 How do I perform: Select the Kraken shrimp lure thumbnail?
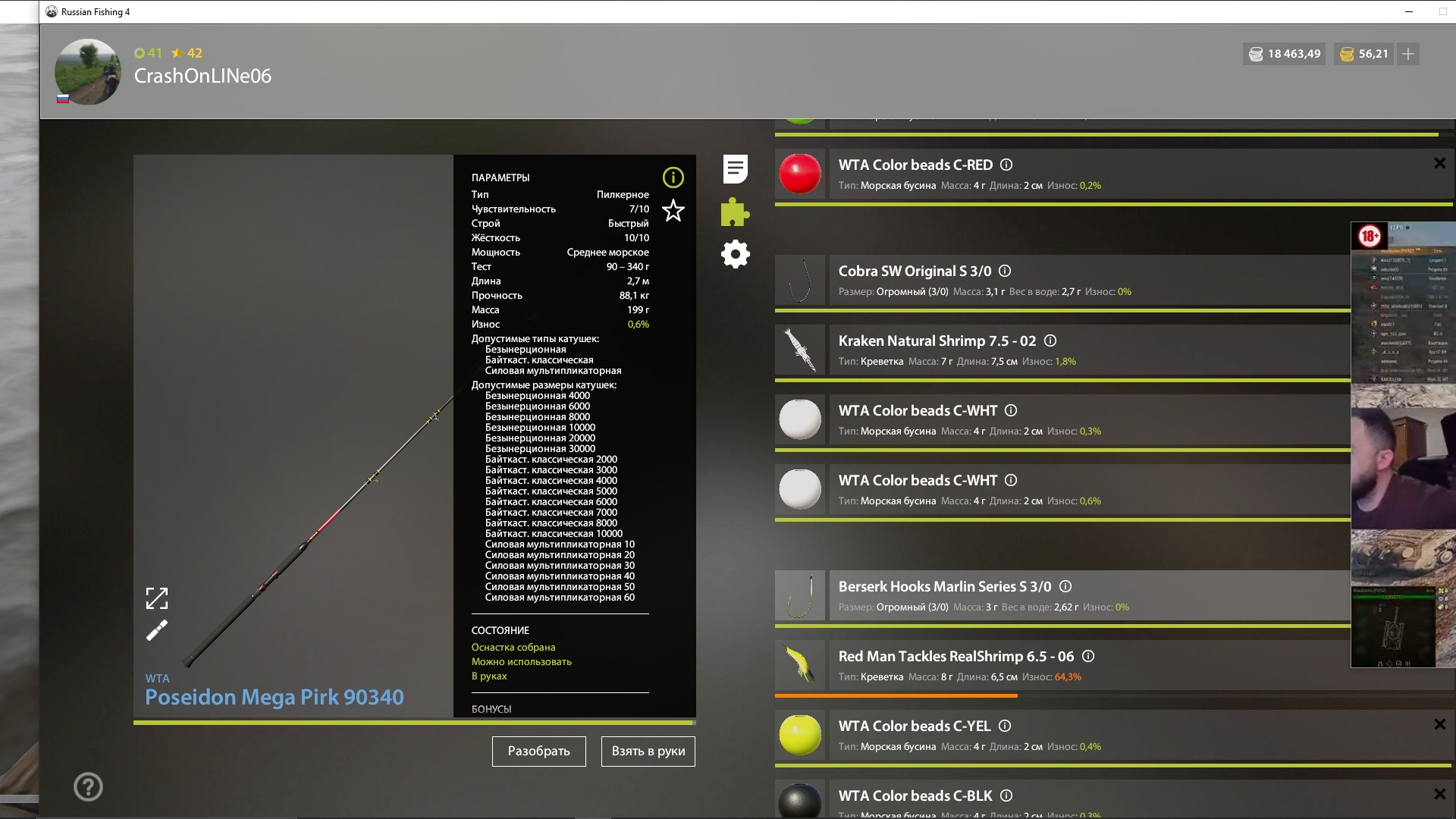click(x=800, y=350)
